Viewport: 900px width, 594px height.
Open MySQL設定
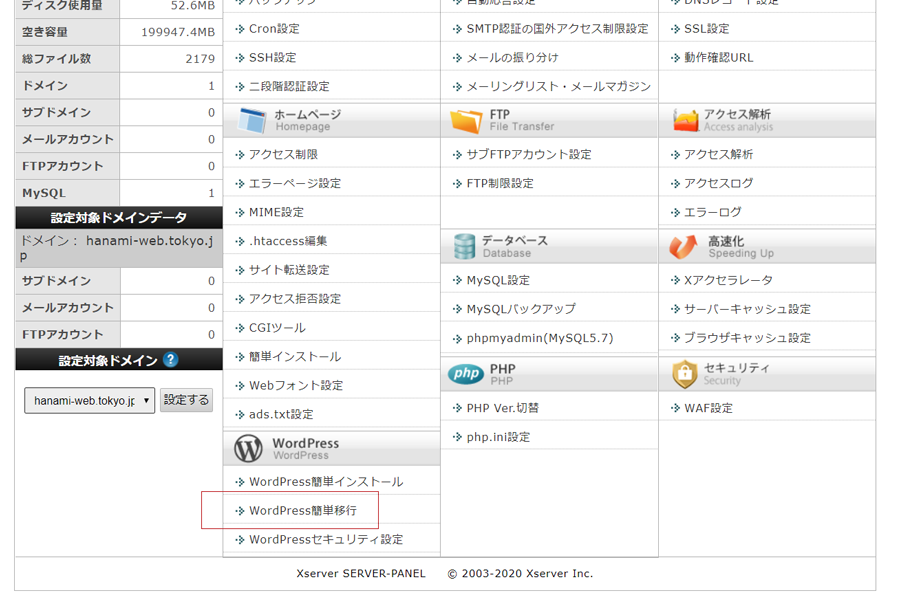(x=498, y=280)
